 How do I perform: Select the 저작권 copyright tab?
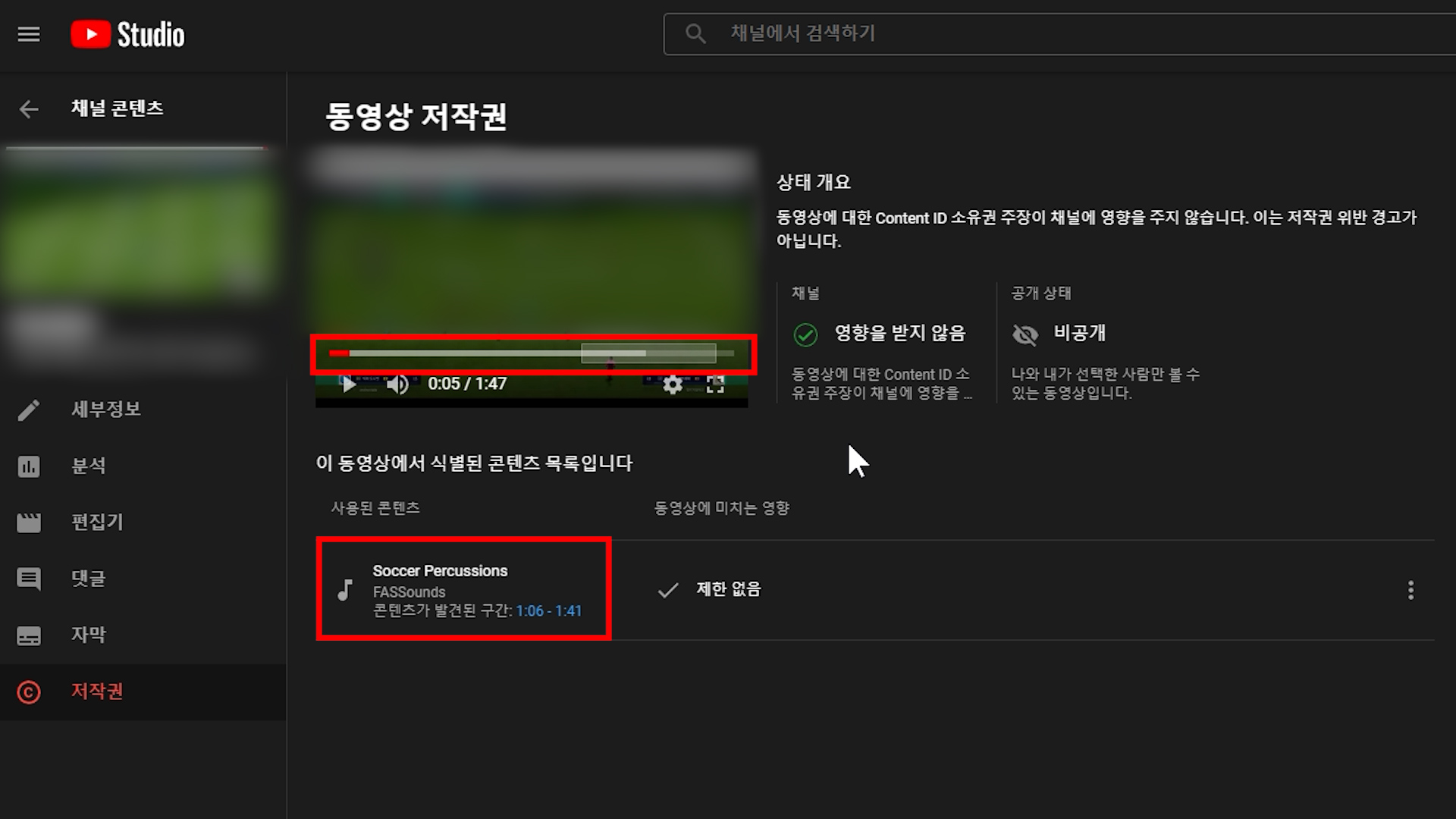(97, 692)
